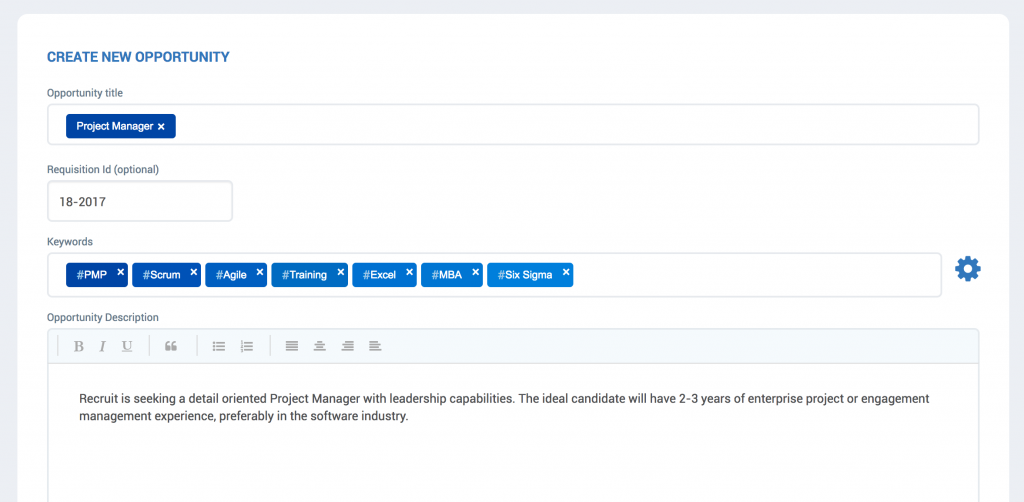Screen dimensions: 1024x502
Task: Toggle bold formatting in description editor
Action: 79,346
